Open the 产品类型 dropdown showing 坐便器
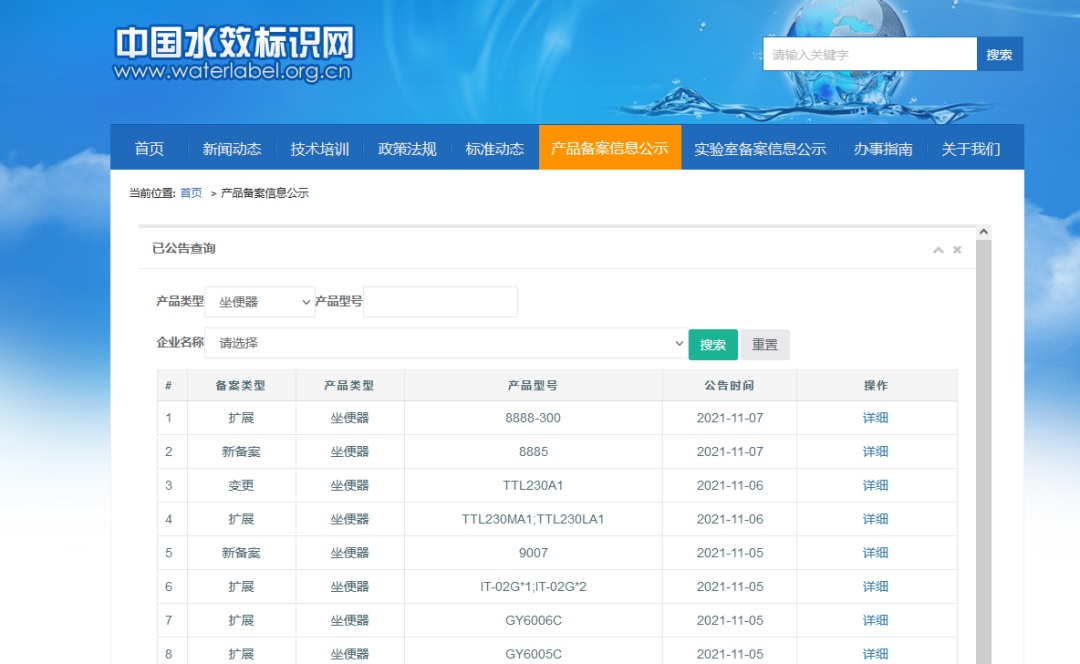This screenshot has width=1080, height=664. tap(260, 302)
